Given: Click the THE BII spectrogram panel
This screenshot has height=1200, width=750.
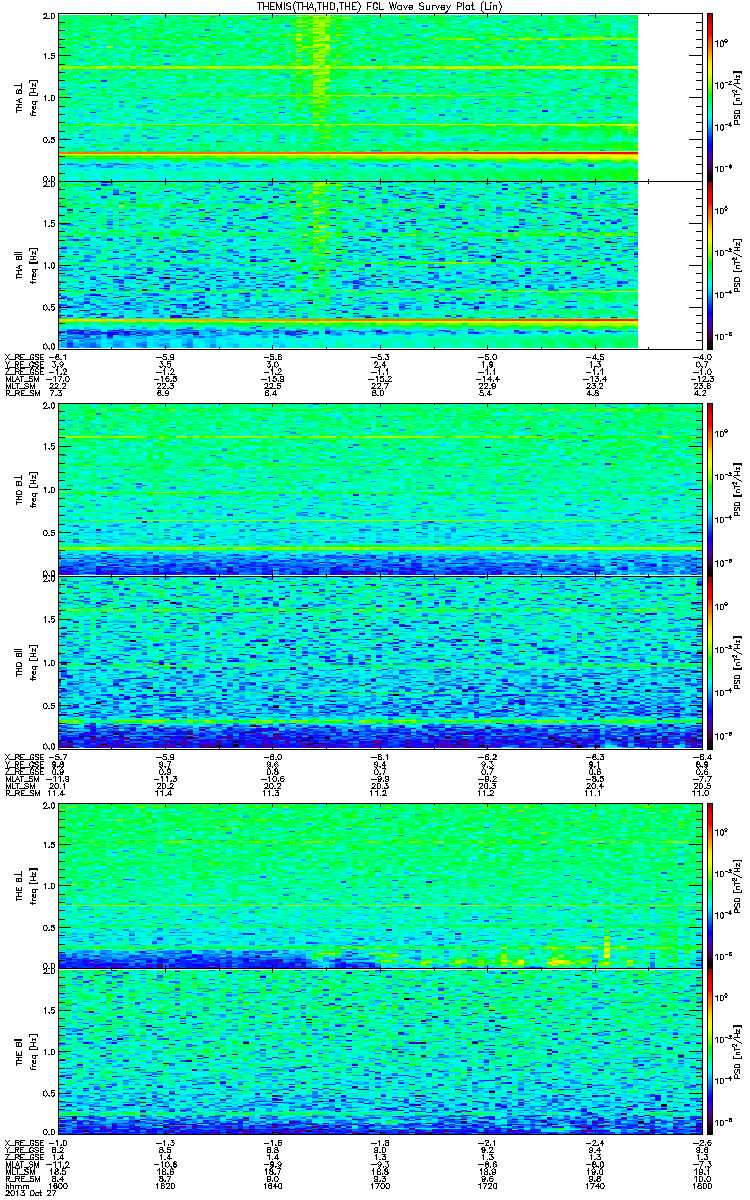Looking at the screenshot, I should pyautogui.click(x=381, y=1050).
